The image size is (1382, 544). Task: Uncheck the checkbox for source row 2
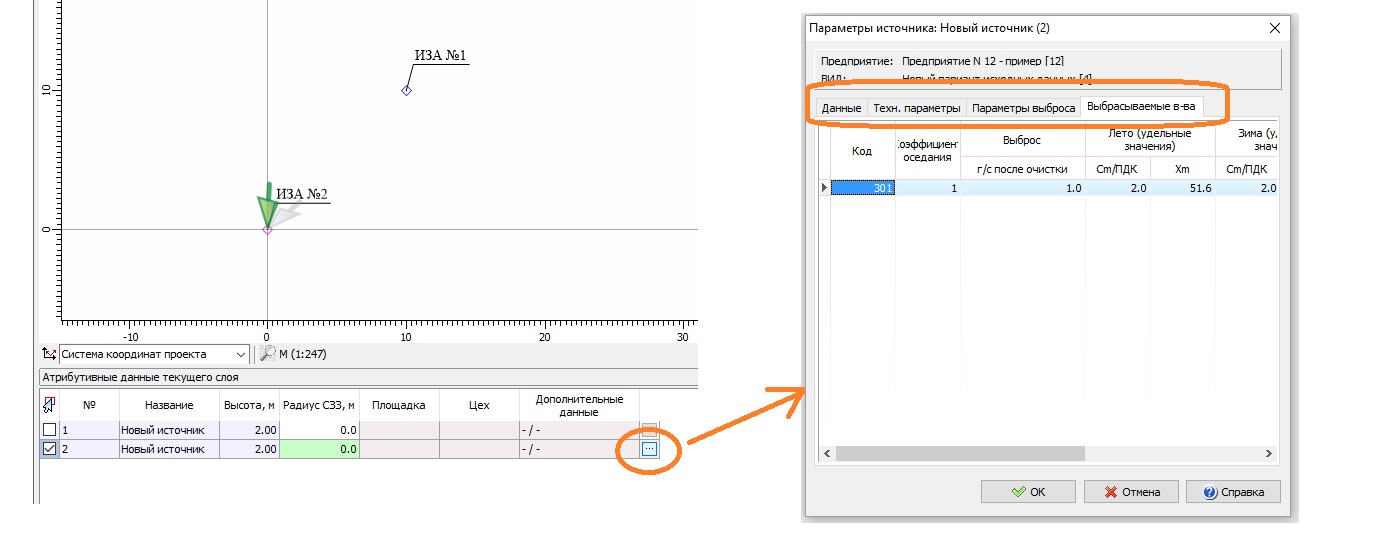coord(49,450)
